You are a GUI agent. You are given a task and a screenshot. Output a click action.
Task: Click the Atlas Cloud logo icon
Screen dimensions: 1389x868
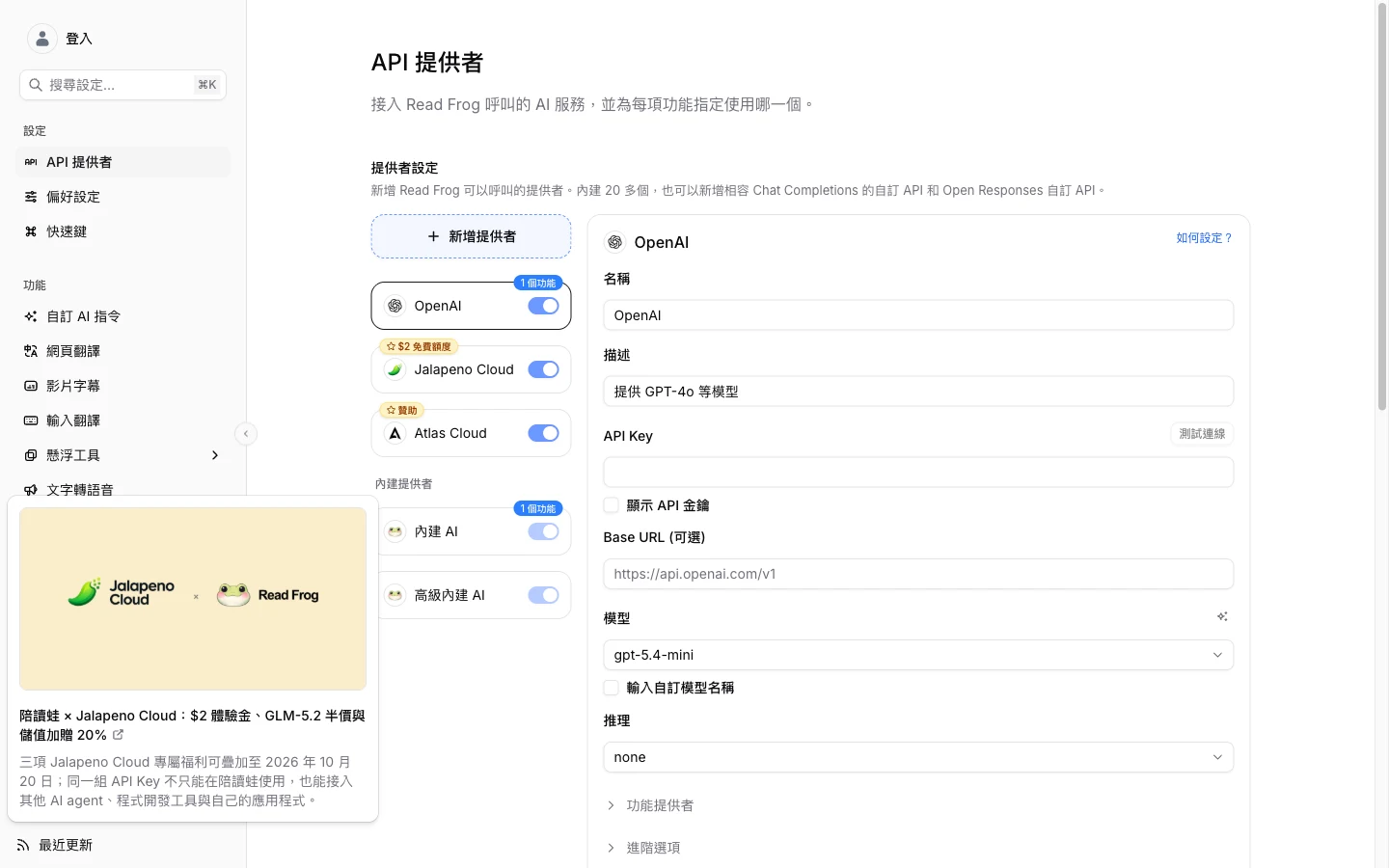coord(395,433)
